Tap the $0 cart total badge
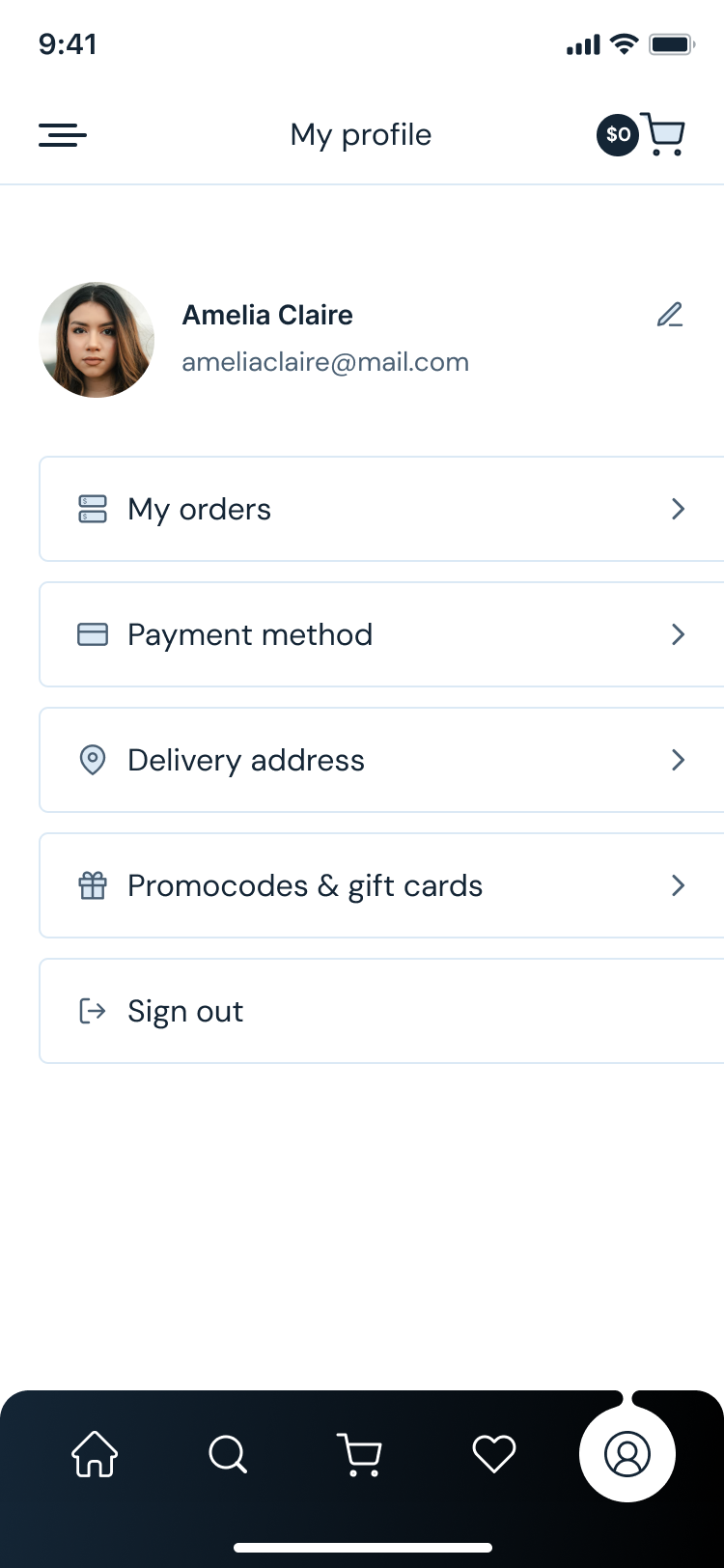724x1568 pixels. coord(618,135)
